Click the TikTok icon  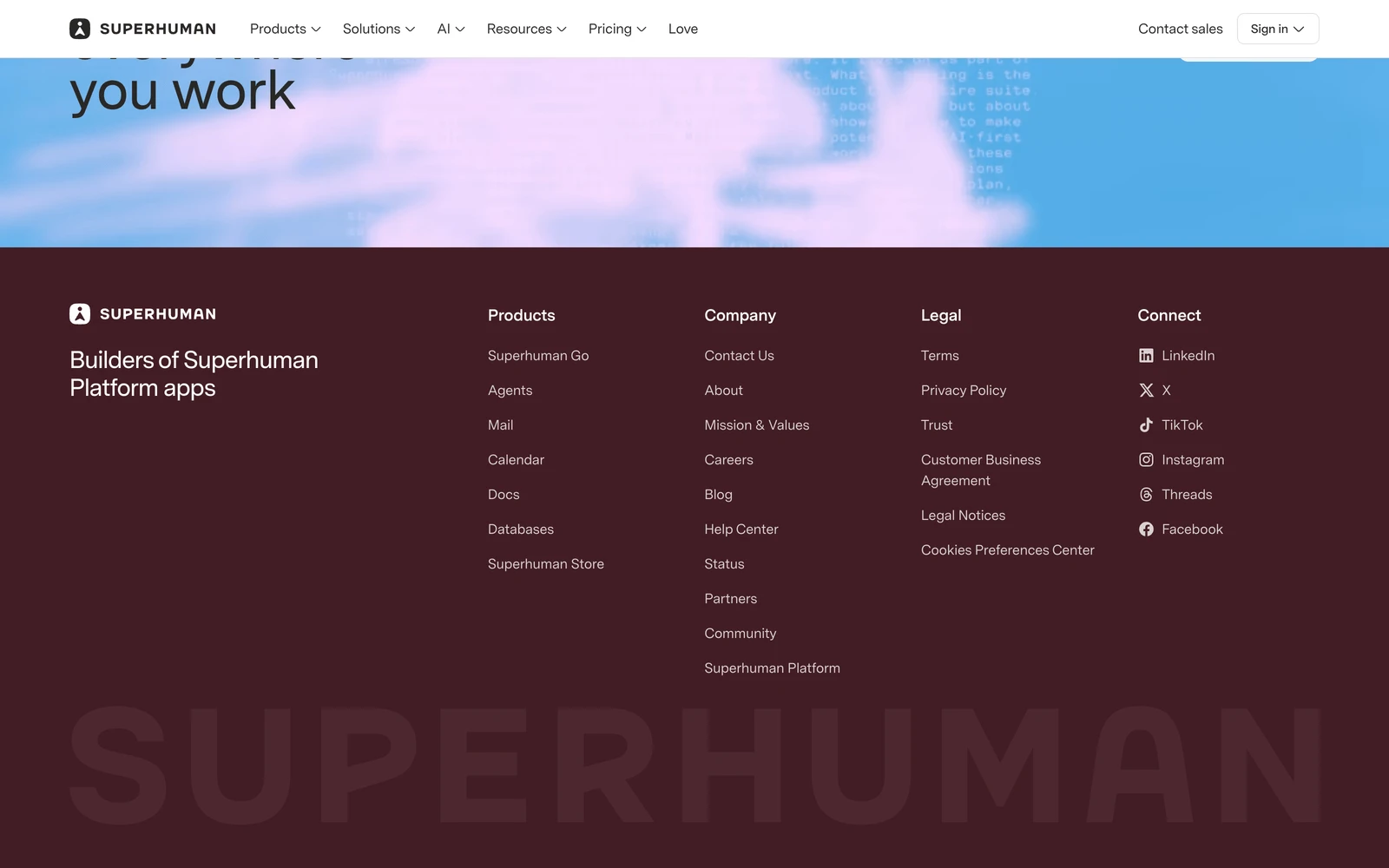pos(1146,425)
